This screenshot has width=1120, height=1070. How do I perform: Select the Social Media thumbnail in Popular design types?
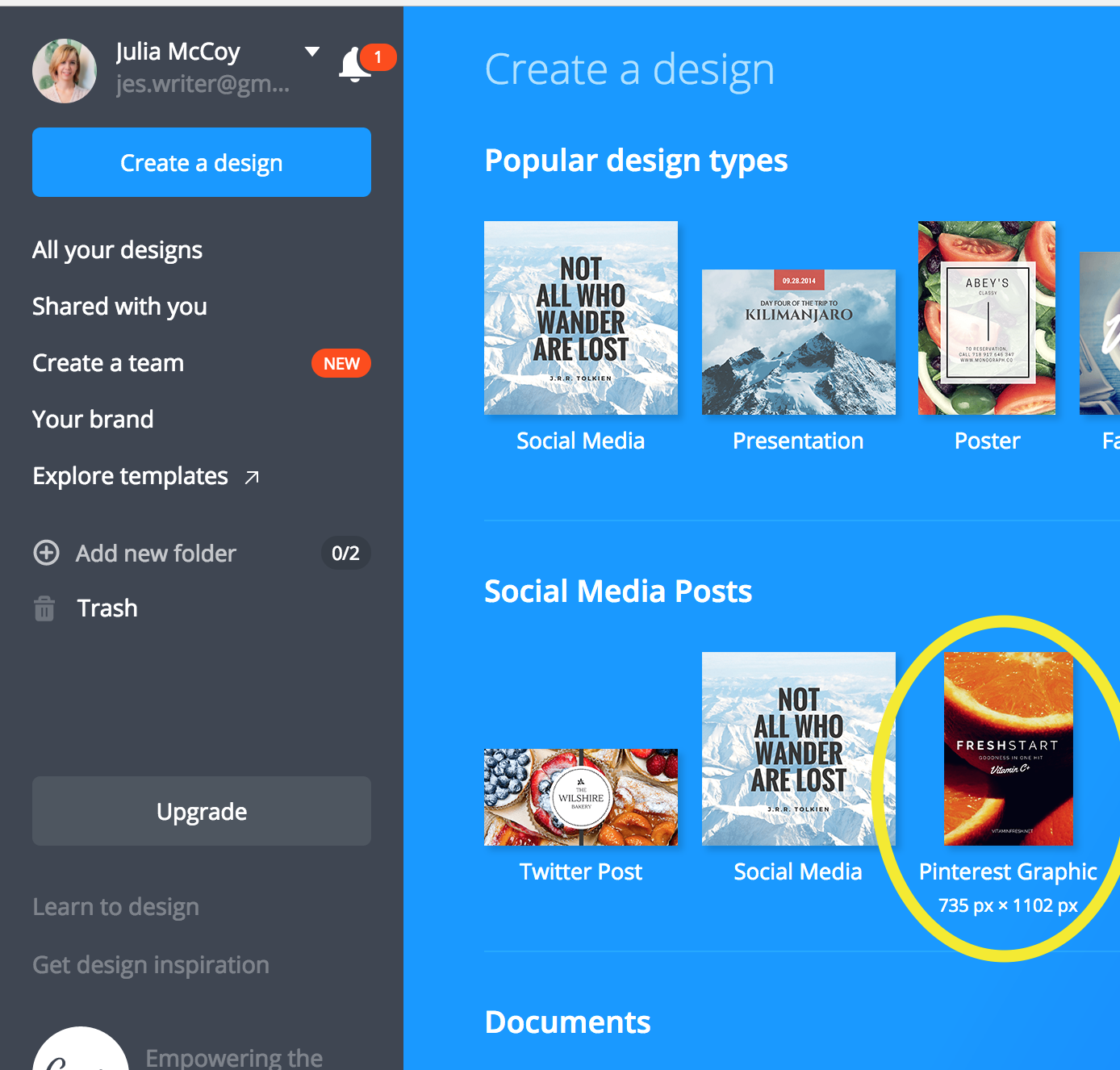click(581, 318)
